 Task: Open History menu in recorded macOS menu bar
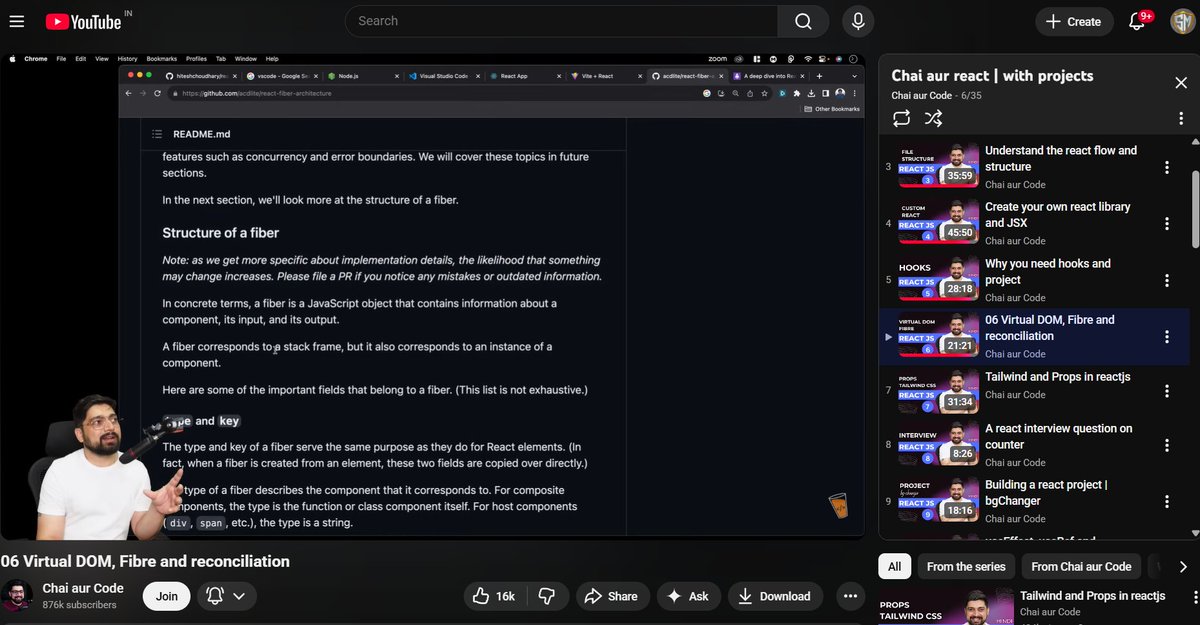click(127, 59)
